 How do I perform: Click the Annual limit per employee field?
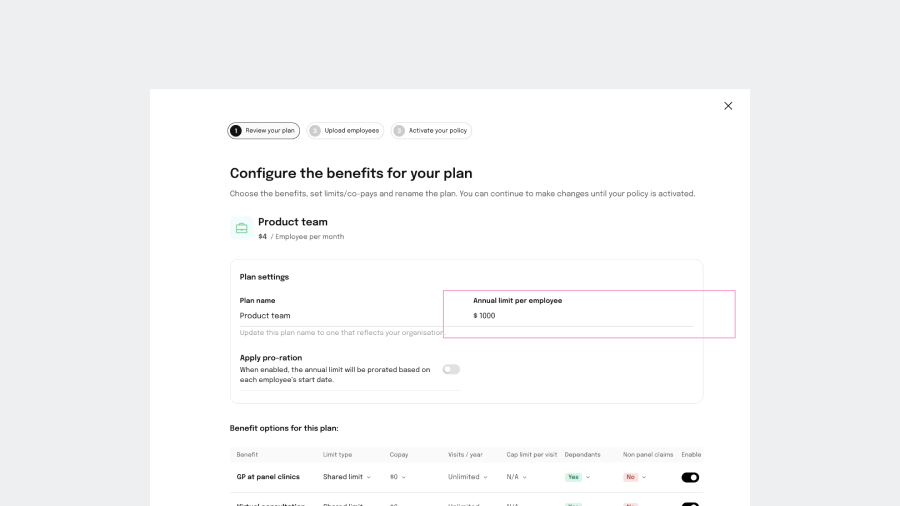click(x=582, y=316)
